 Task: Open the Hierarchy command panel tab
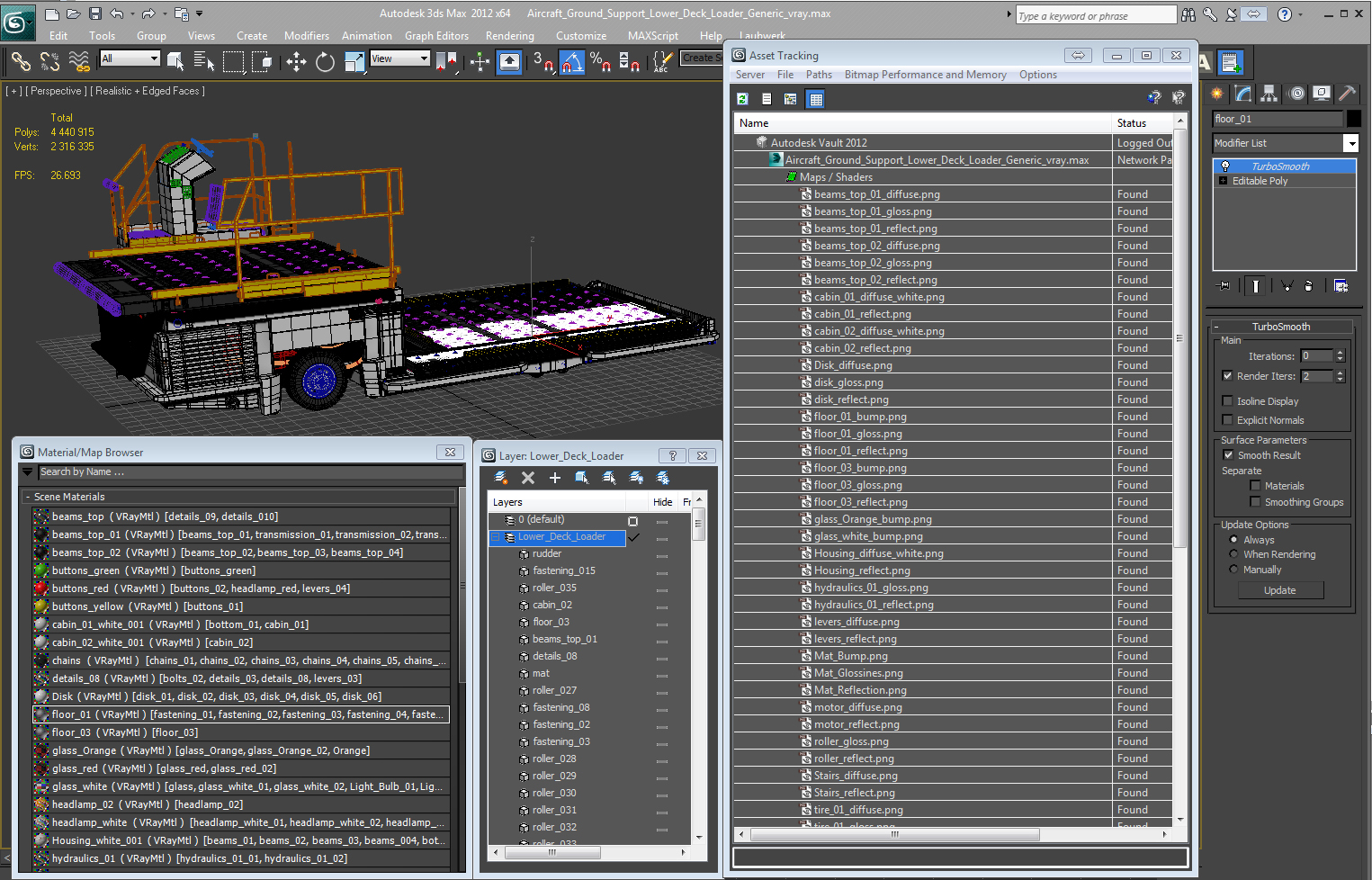[x=1269, y=93]
